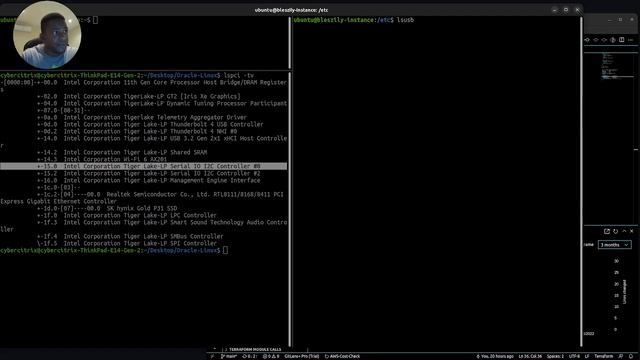Open errors and warnings status item
This screenshot has width=640, height=360.
click(x=271, y=356)
